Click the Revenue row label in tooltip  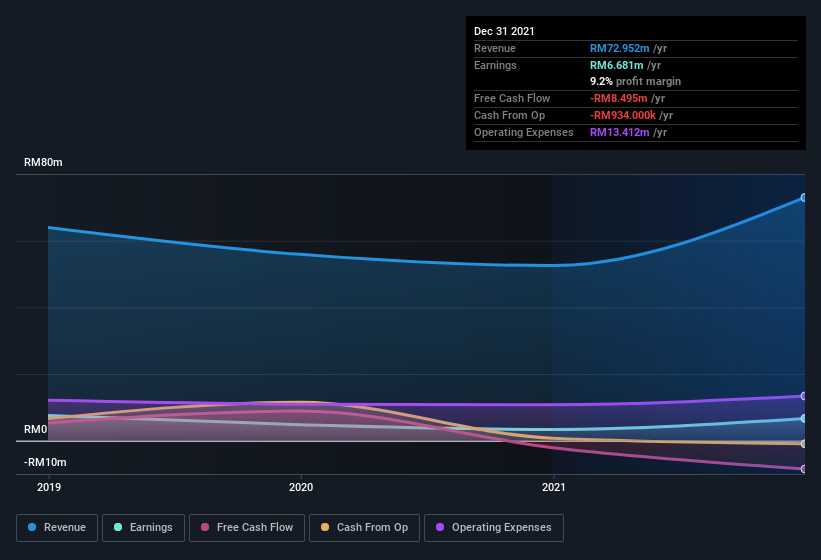point(495,48)
